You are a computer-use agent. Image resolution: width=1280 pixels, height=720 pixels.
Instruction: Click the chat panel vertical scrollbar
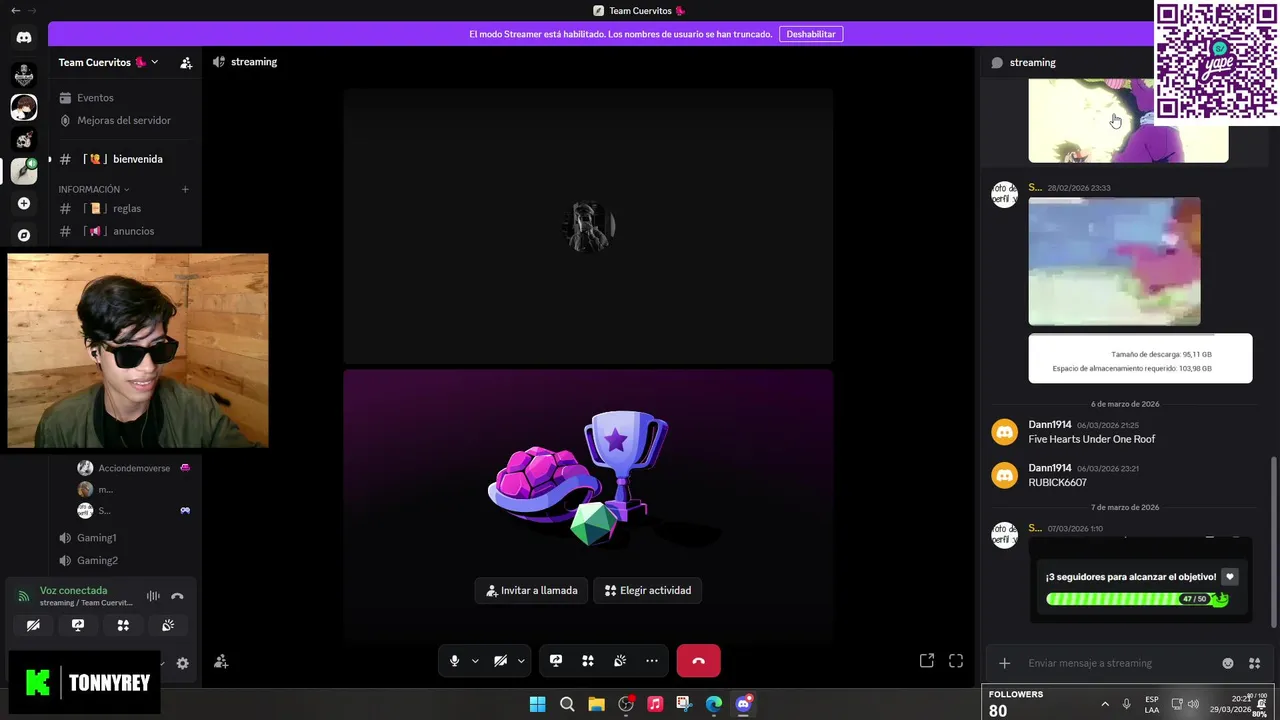[x=1273, y=542]
